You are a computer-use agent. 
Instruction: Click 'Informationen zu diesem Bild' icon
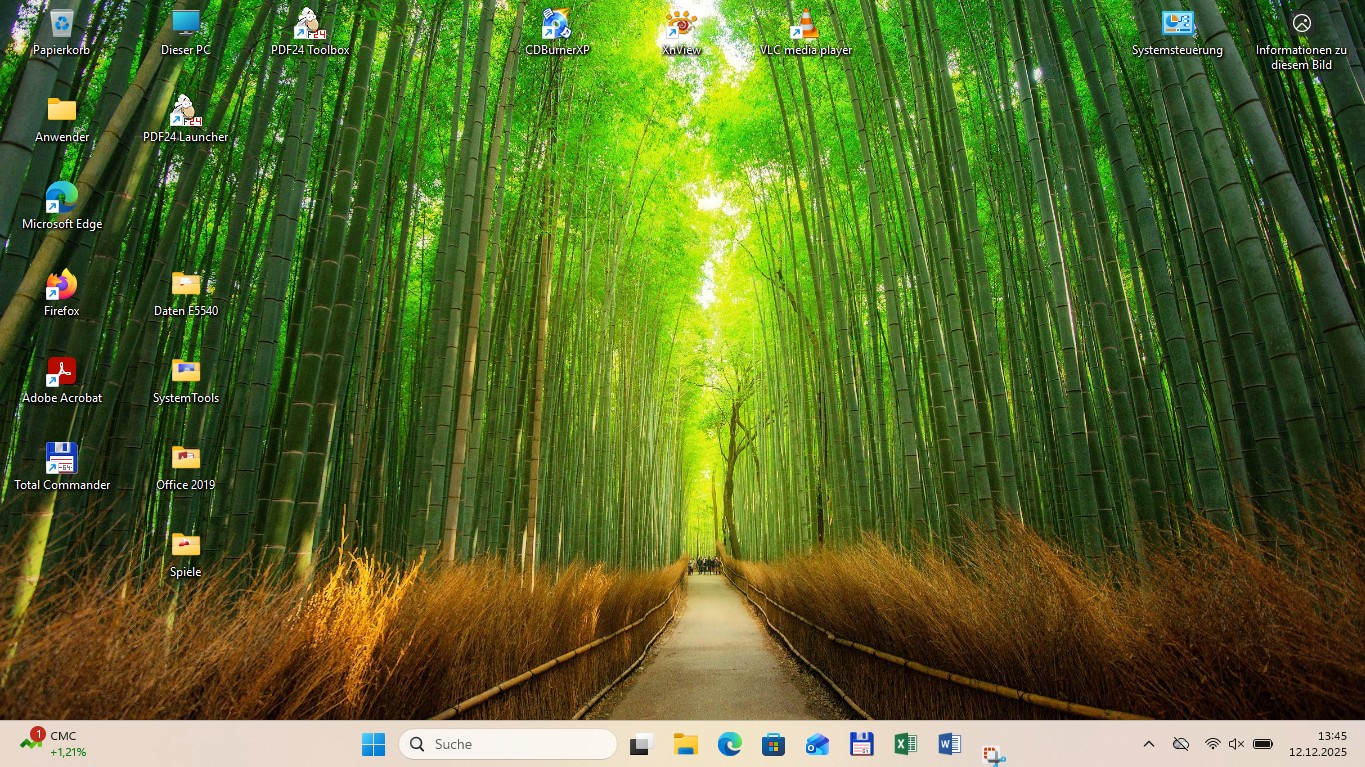point(1301,29)
